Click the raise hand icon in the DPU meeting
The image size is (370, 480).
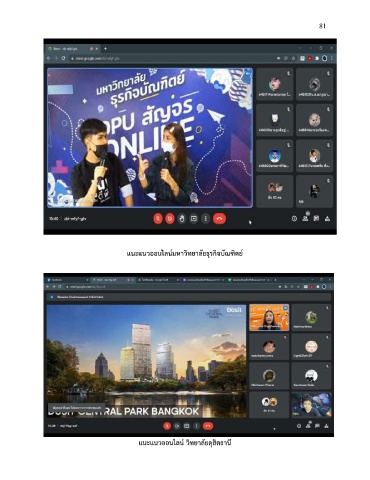tap(182, 219)
